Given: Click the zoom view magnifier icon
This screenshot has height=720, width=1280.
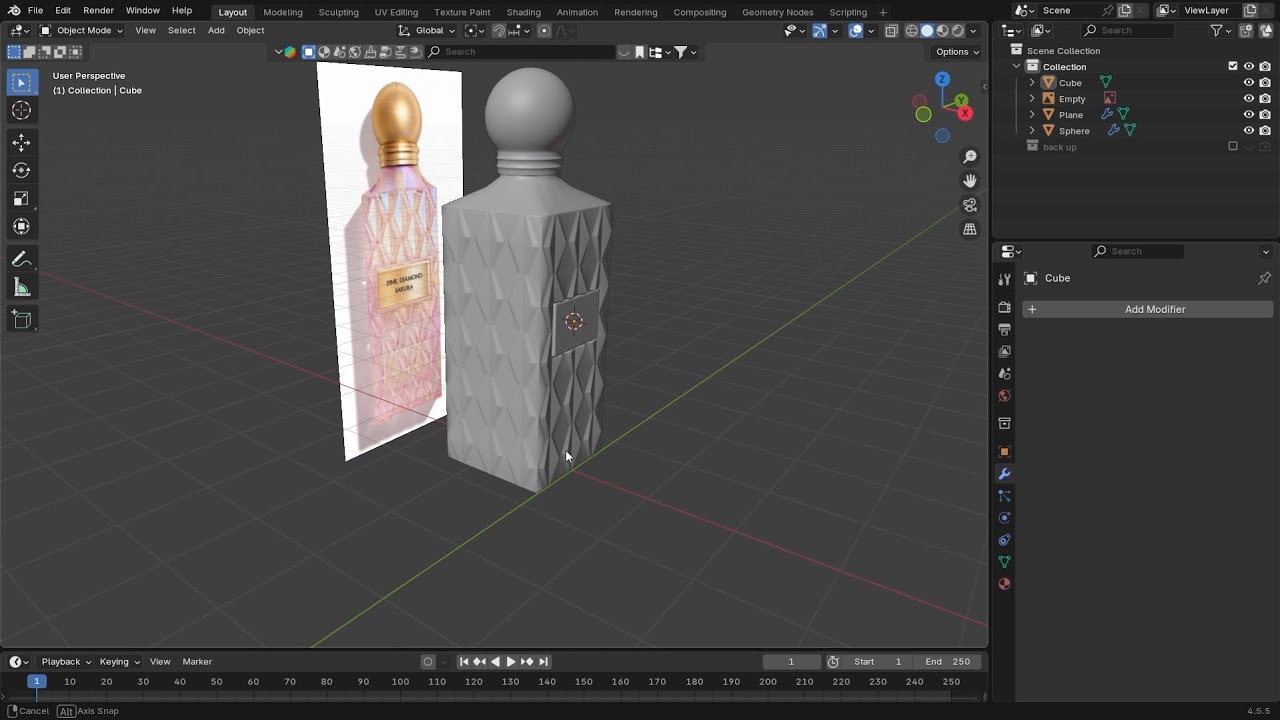Looking at the screenshot, I should point(969,157).
